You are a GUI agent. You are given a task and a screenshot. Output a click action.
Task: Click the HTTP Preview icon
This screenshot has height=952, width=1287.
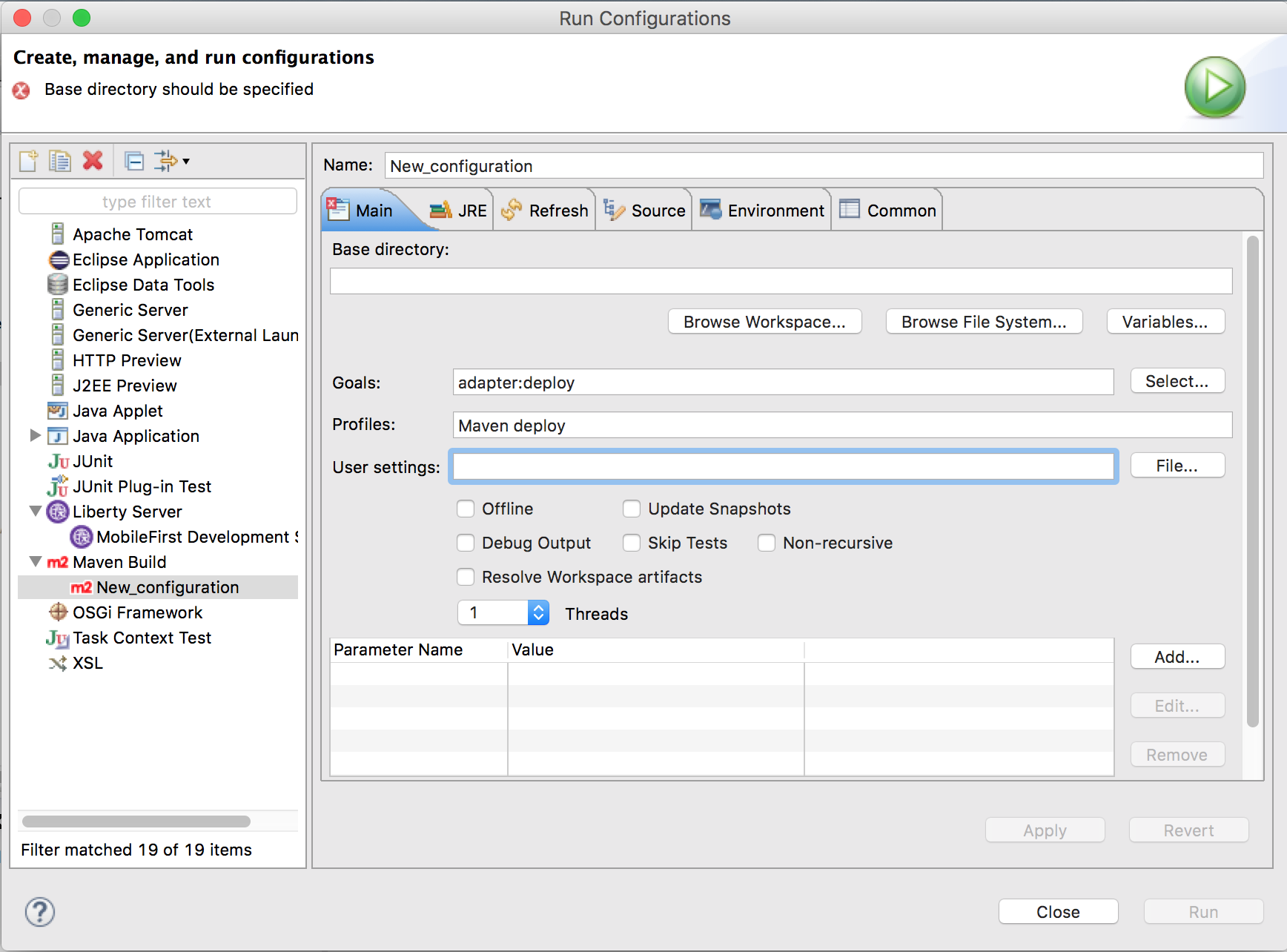click(58, 360)
